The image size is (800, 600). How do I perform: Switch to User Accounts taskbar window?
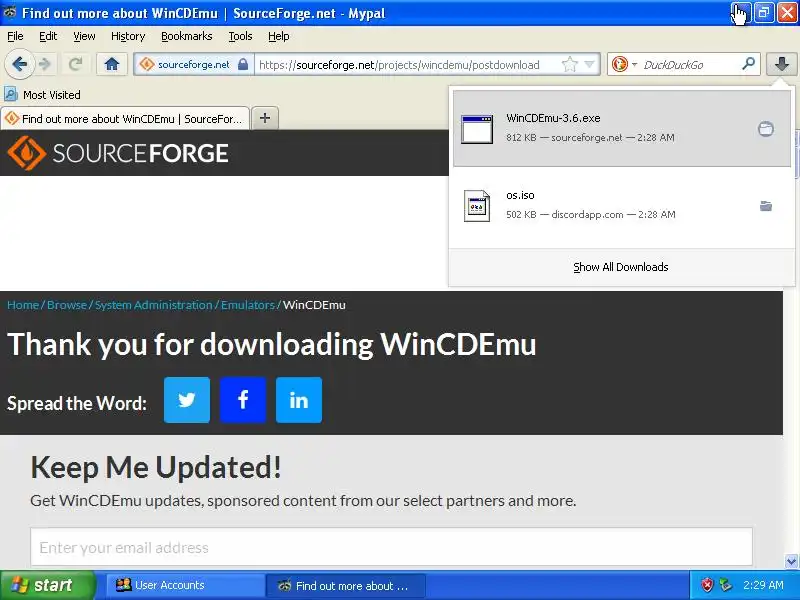pos(186,585)
